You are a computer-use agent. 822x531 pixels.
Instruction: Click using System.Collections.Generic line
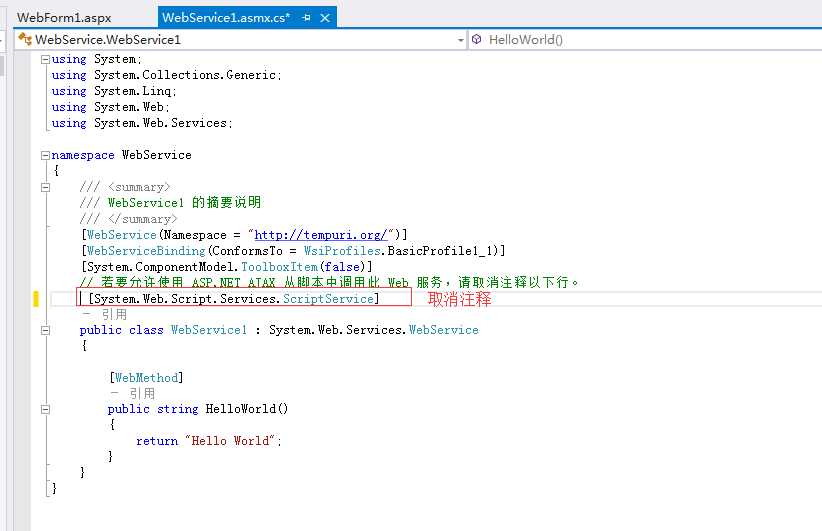166,75
